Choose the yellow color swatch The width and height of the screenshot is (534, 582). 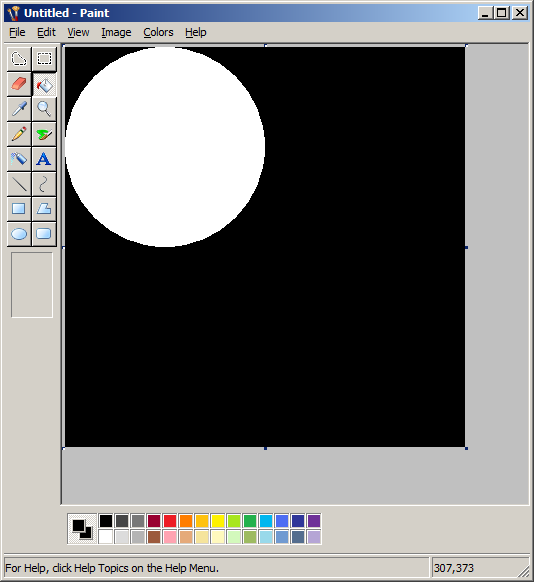(218, 521)
